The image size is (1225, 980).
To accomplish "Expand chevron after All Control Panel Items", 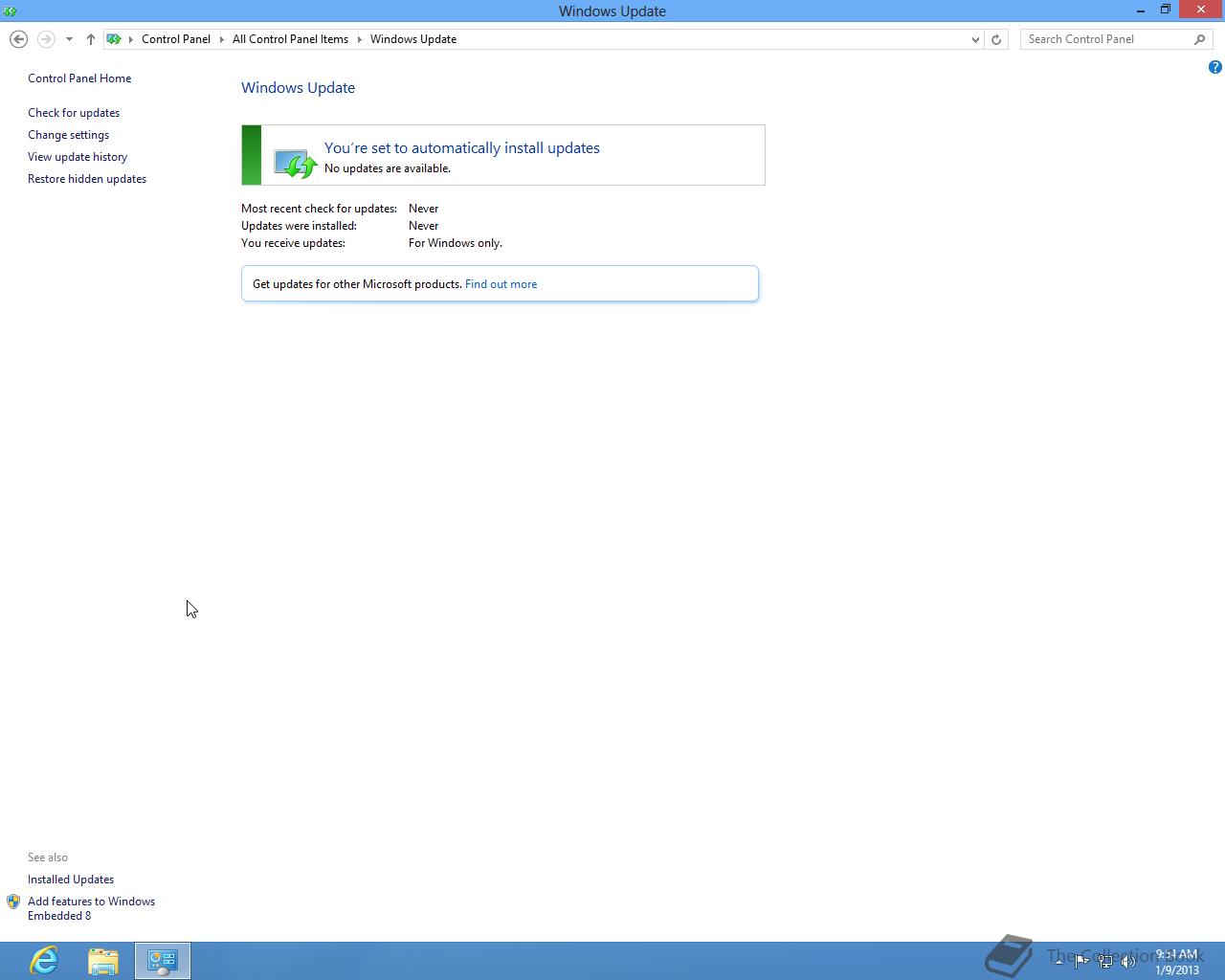I will pos(360,39).
